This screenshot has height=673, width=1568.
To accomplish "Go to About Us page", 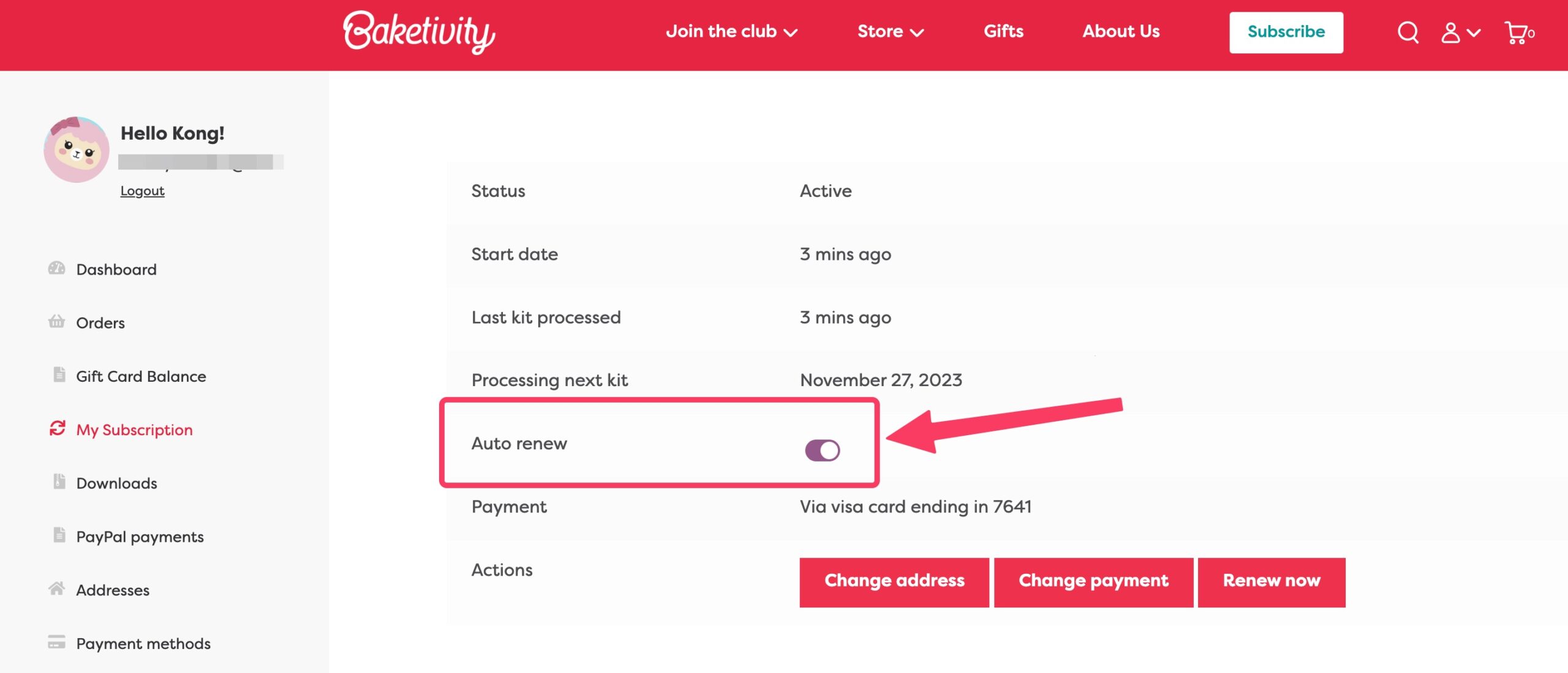I will point(1120,32).
